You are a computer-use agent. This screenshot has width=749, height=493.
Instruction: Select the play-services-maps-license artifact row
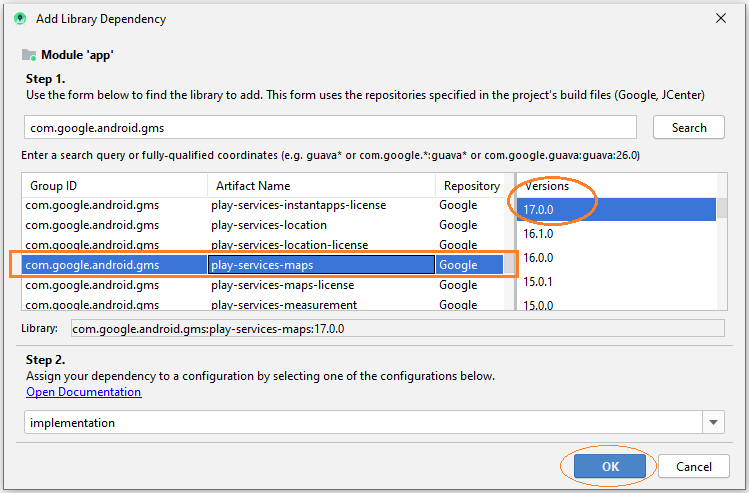tap(263, 285)
